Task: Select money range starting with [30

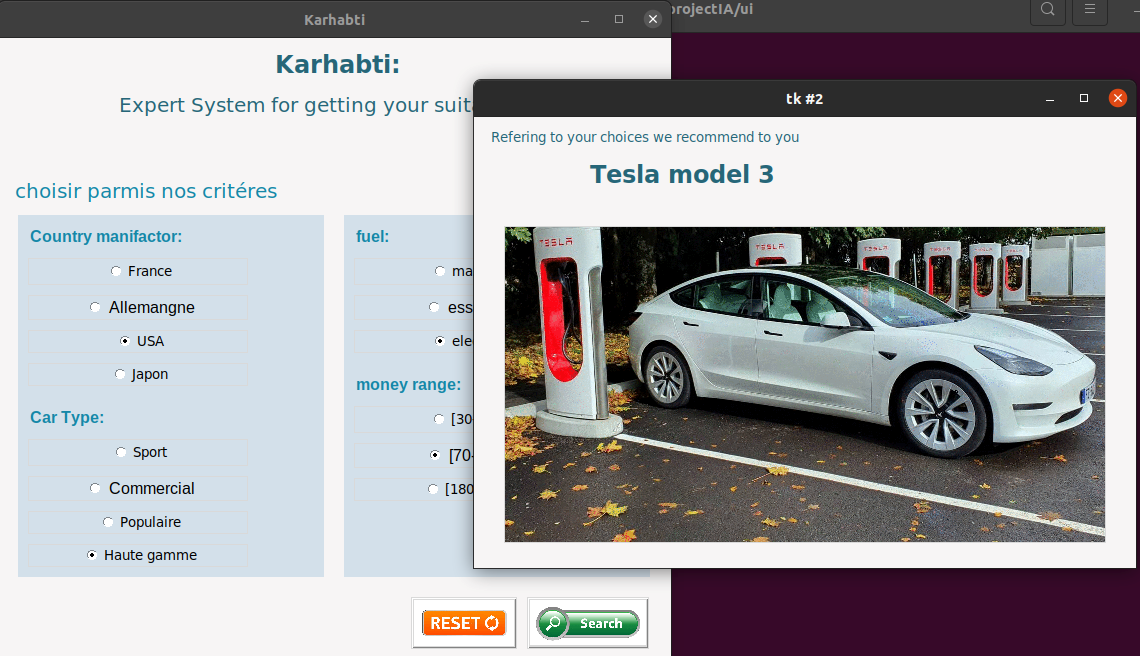Action: coord(414,419)
